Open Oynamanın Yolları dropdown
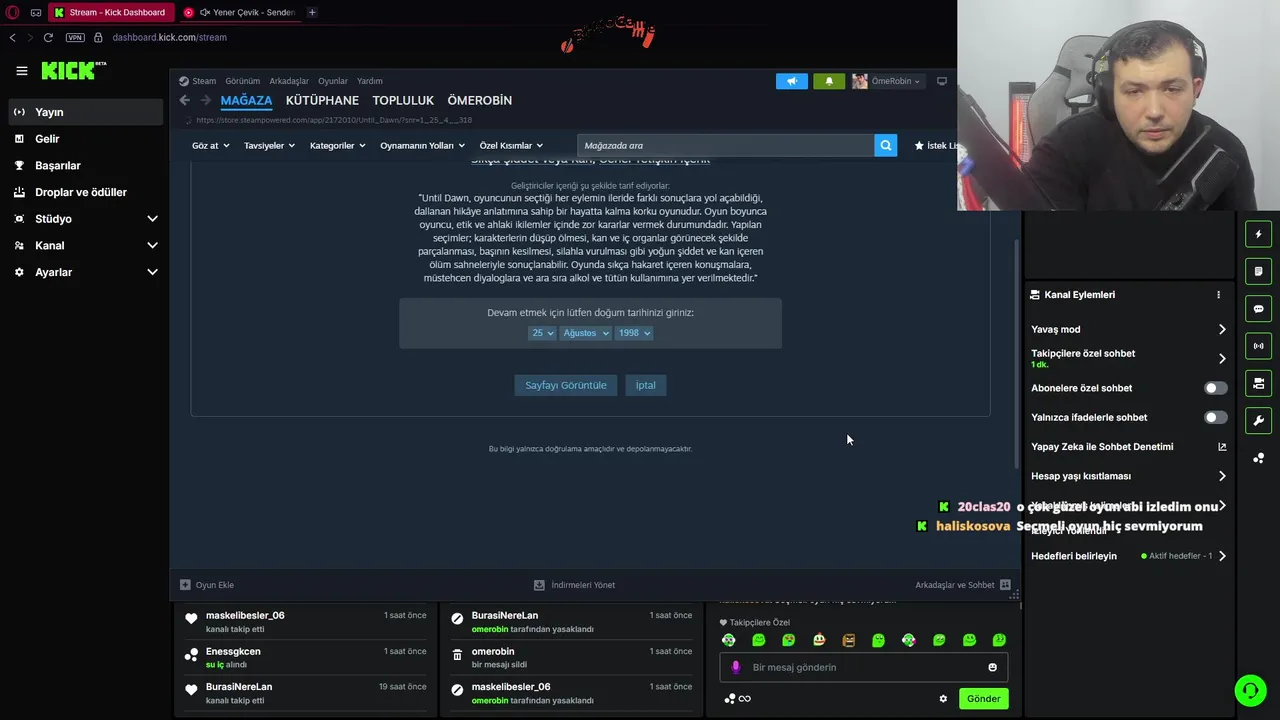Screen dimensions: 1280x720 (x=422, y=145)
